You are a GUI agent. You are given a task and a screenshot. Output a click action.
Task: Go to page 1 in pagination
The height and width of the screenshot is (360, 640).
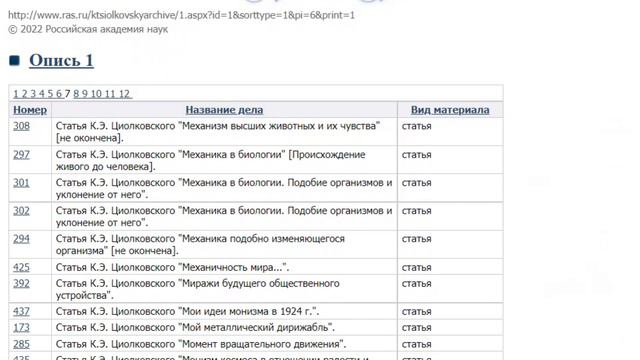pyautogui.click(x=16, y=94)
